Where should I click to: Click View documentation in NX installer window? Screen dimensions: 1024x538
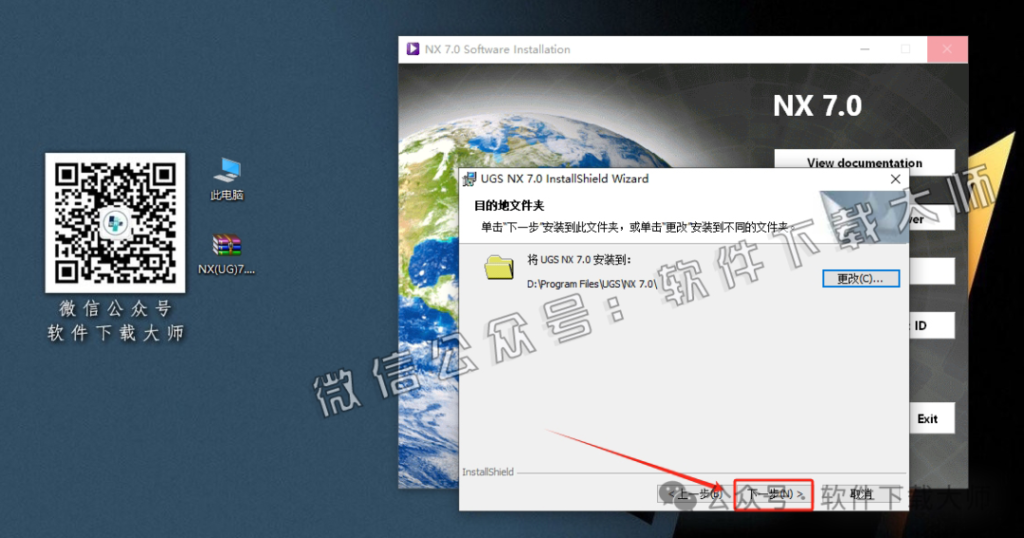[864, 162]
